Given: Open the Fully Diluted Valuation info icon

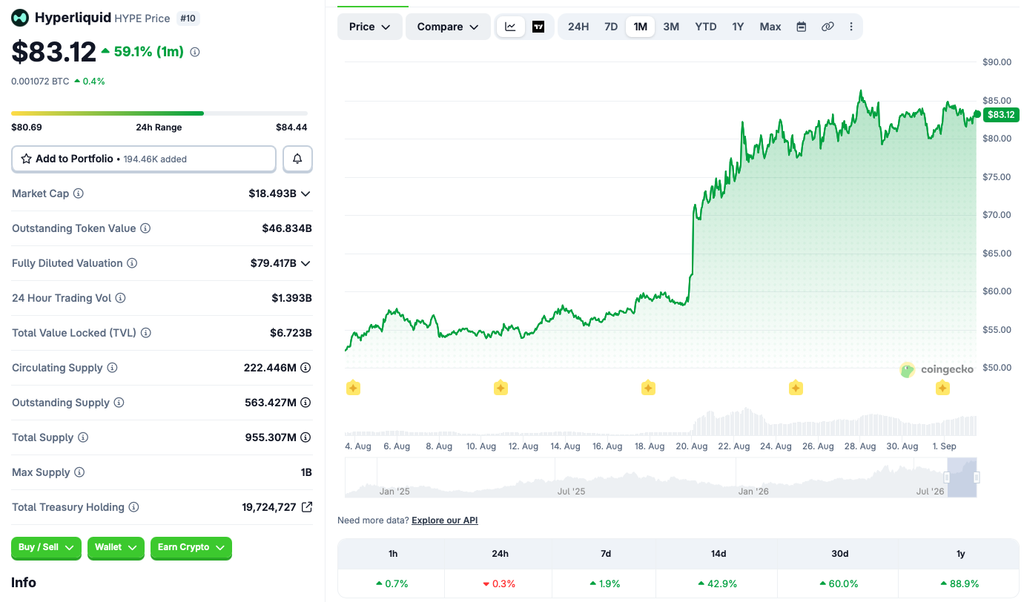Looking at the screenshot, I should coord(132,263).
